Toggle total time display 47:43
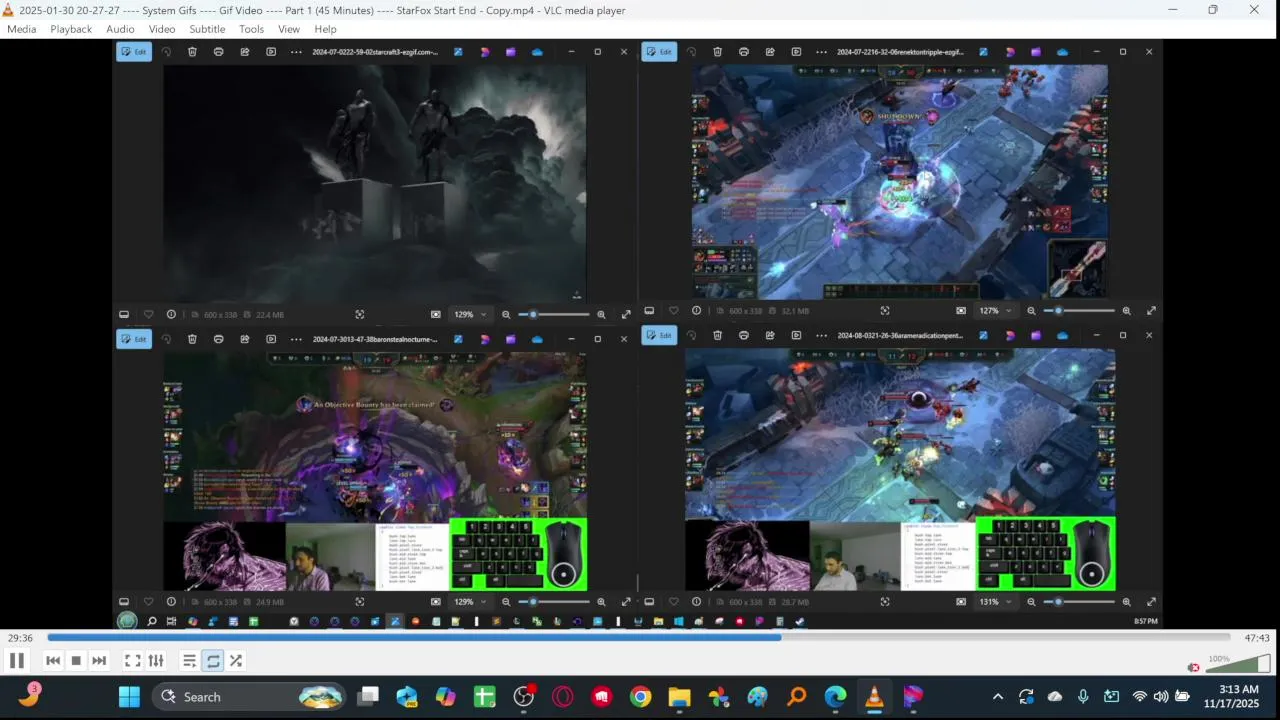Screen dimensions: 1280x720 click(x=1257, y=638)
